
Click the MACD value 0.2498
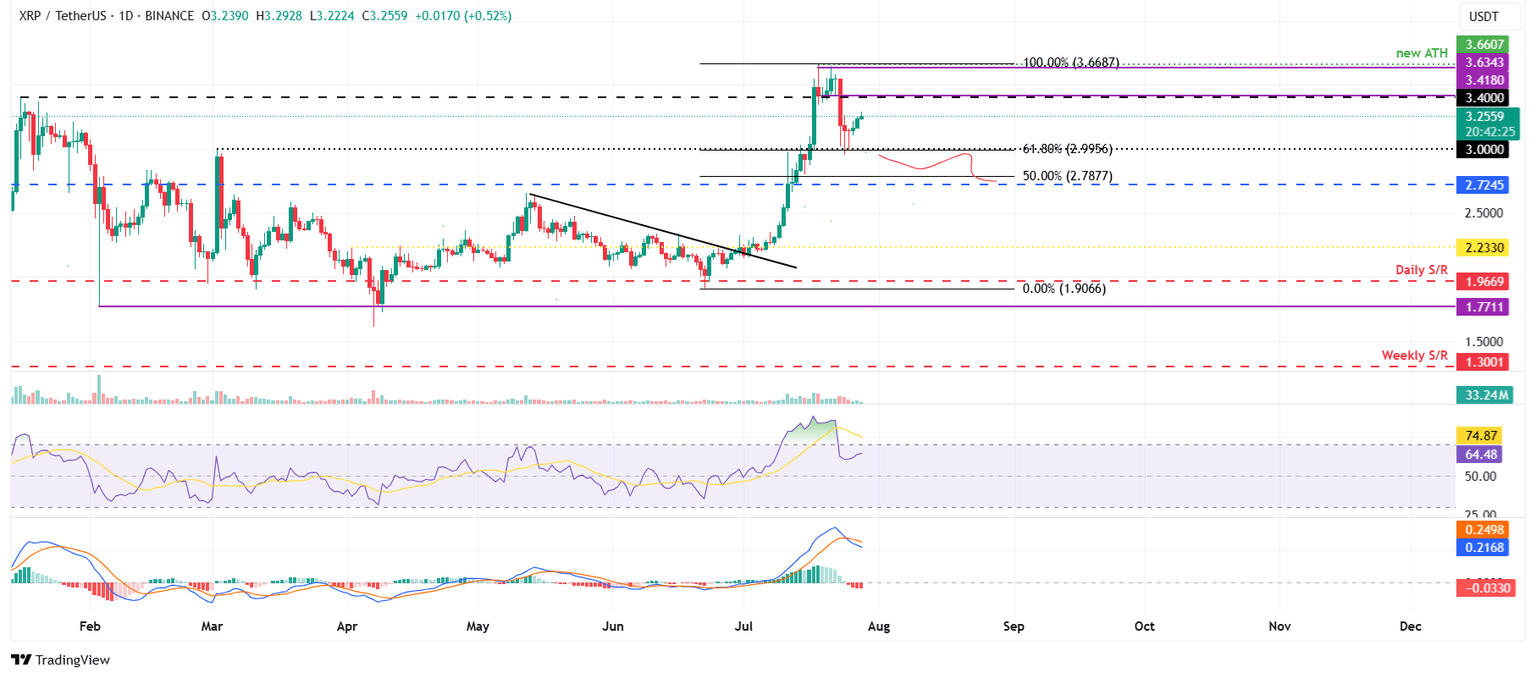(1485, 530)
